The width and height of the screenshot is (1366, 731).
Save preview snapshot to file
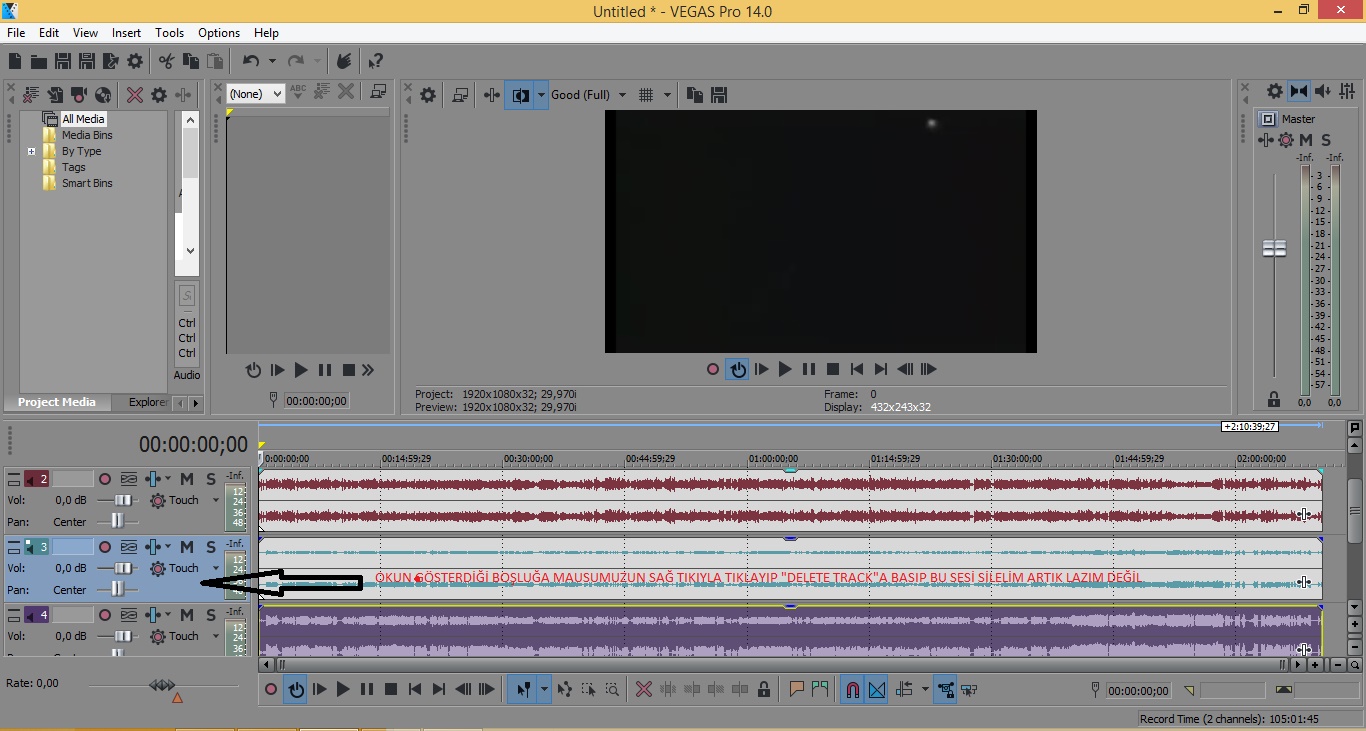pos(718,95)
